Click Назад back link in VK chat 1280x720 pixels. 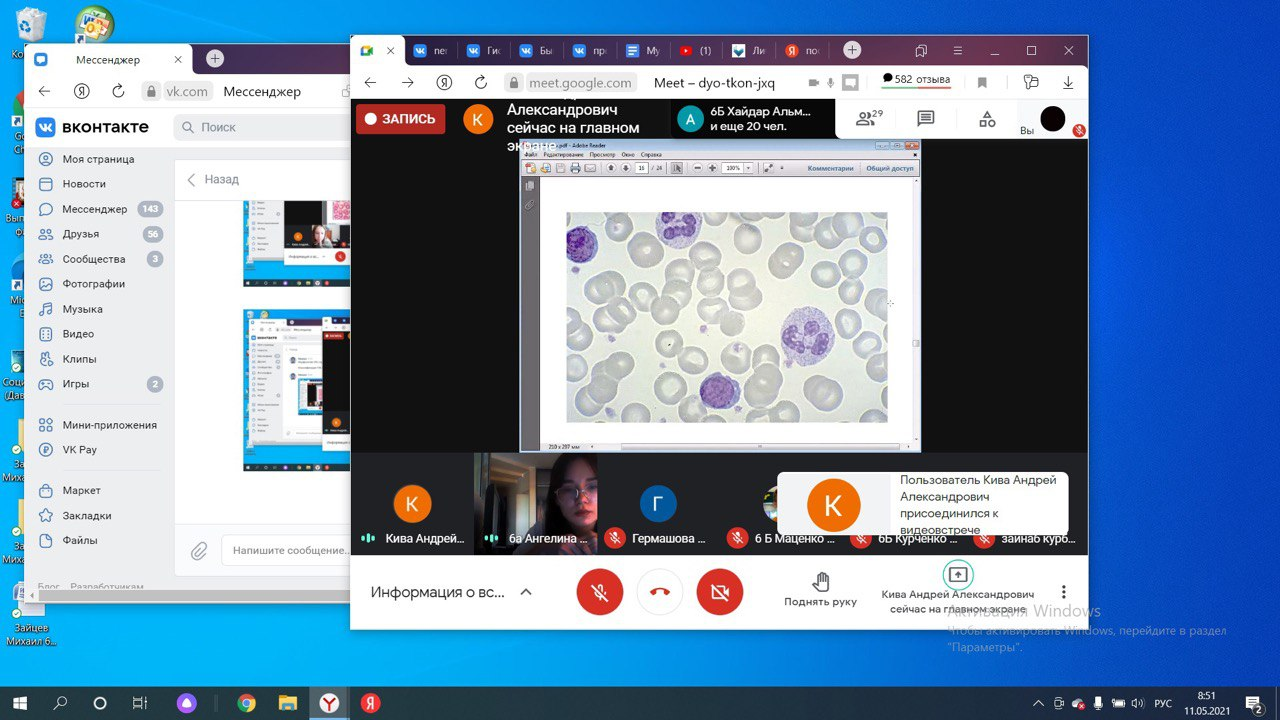(x=213, y=179)
